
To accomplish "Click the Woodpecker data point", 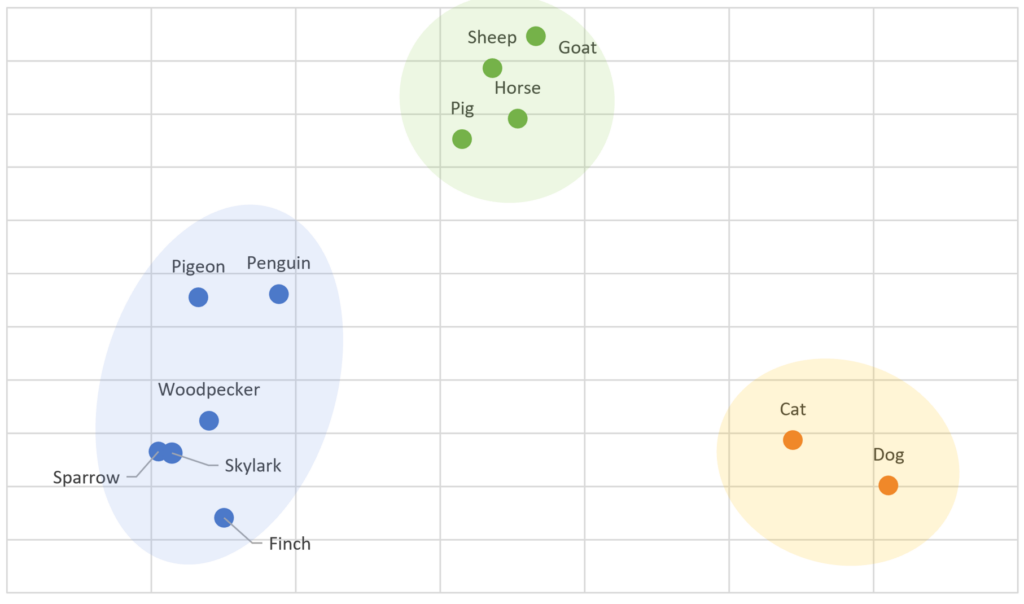I will point(209,421).
